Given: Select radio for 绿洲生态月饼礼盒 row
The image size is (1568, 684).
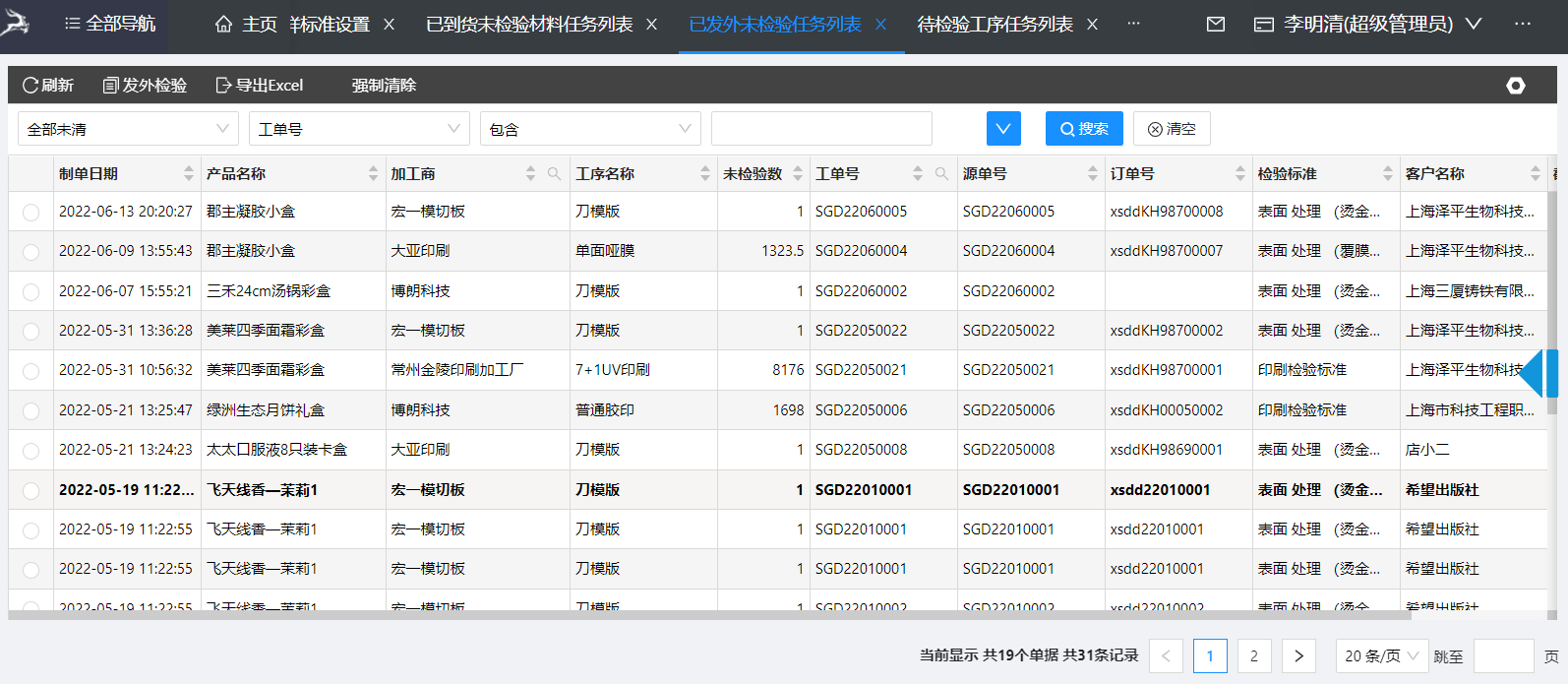Looking at the screenshot, I should click(31, 410).
